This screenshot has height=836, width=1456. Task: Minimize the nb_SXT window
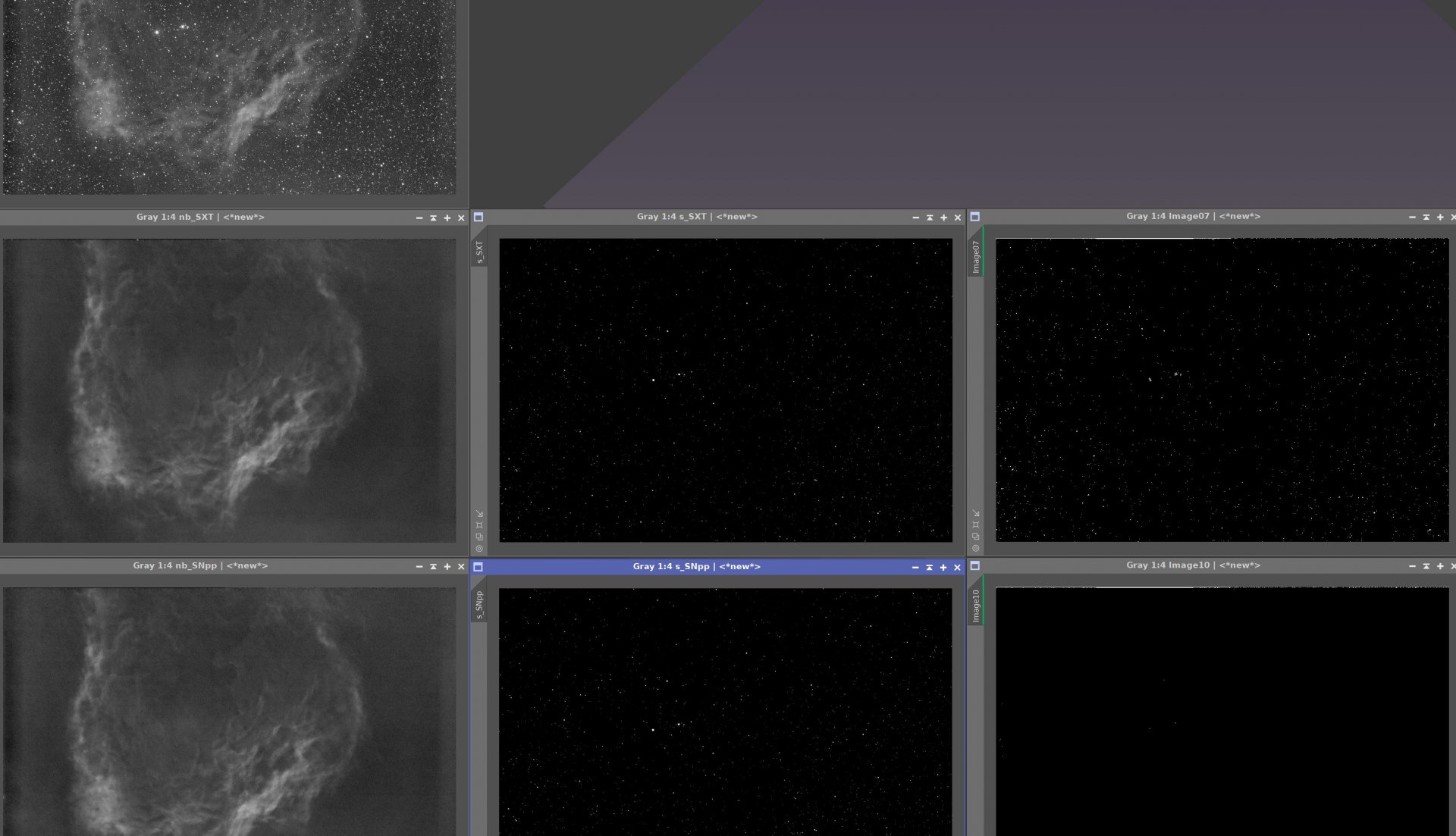419,218
